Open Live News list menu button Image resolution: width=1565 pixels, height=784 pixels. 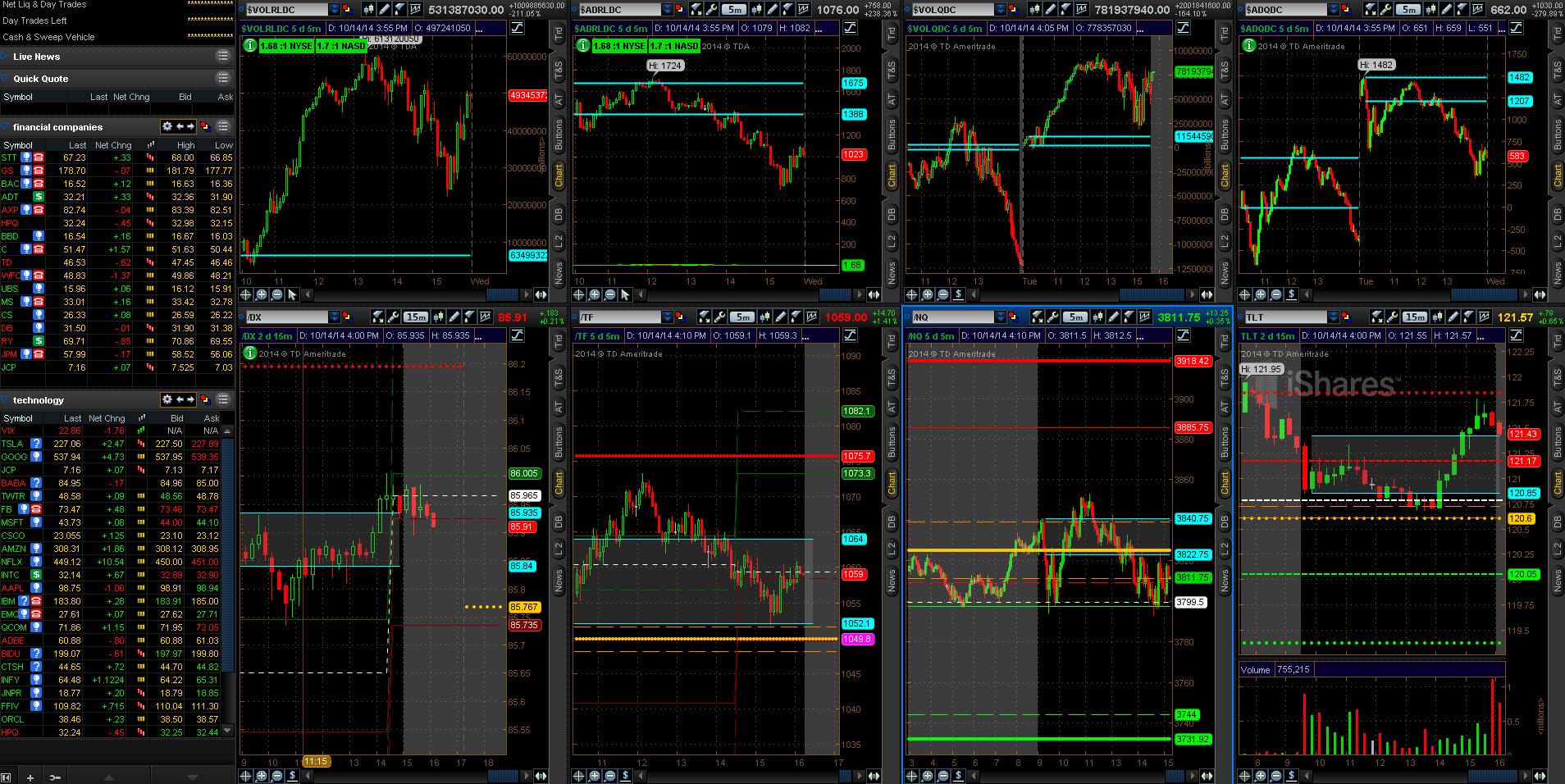[x=222, y=56]
